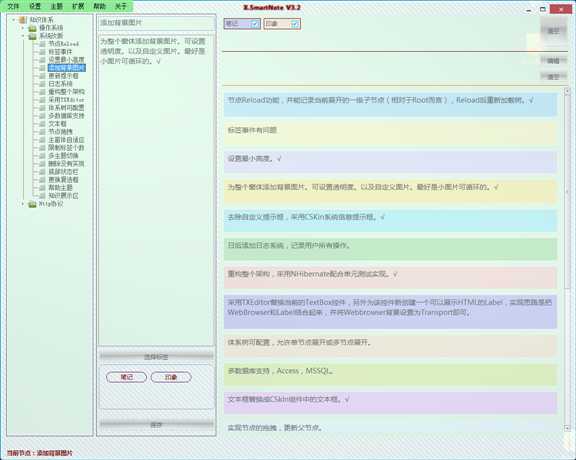Expand the Http协议 tree folder
576x460 pixels.
click(23, 204)
